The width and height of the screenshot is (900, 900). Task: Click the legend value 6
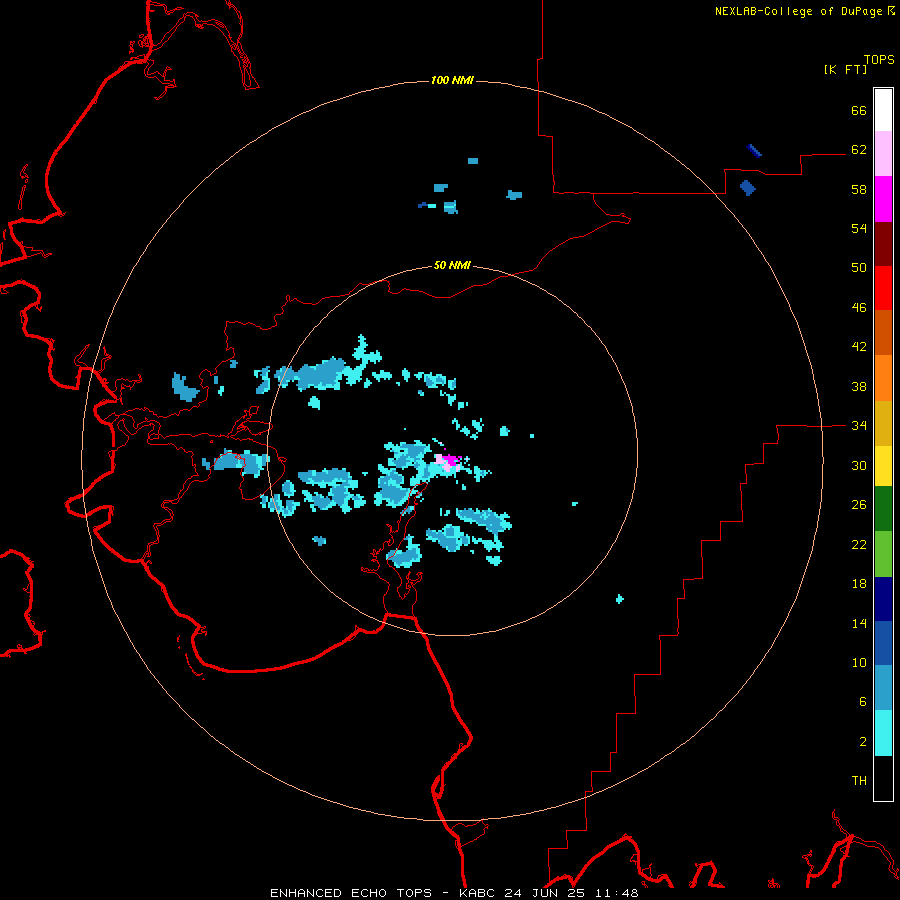tap(863, 701)
